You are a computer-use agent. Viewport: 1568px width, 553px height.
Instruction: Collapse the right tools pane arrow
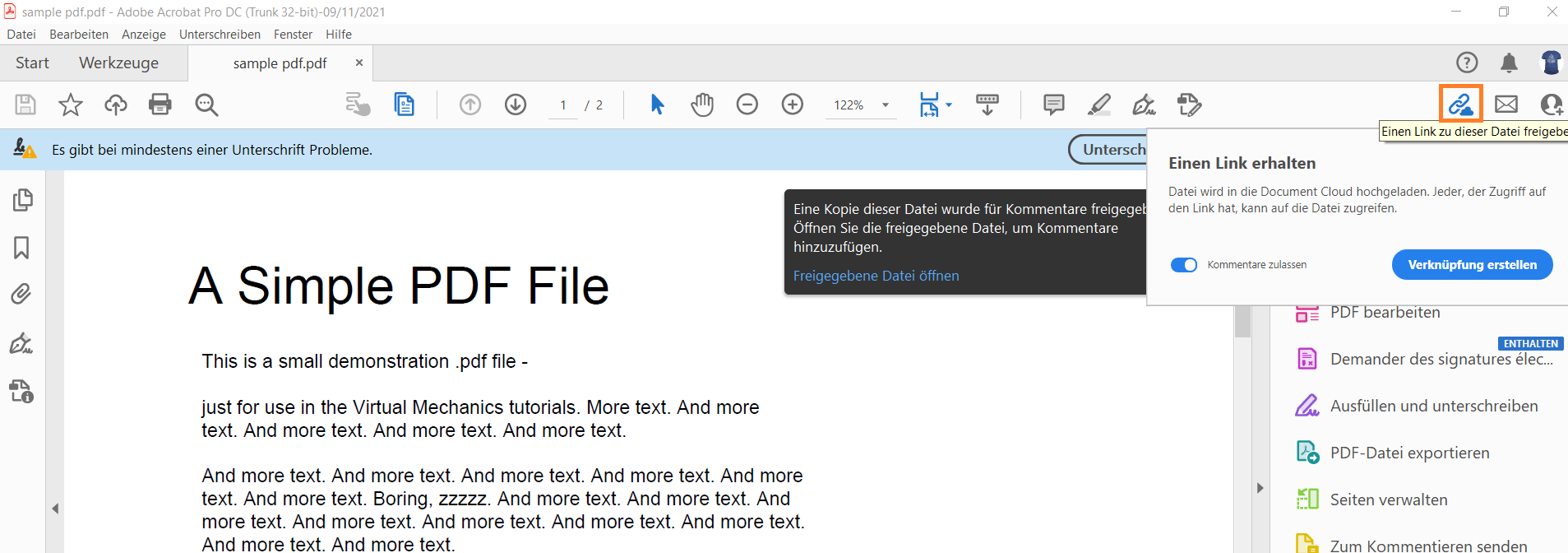click(1260, 488)
